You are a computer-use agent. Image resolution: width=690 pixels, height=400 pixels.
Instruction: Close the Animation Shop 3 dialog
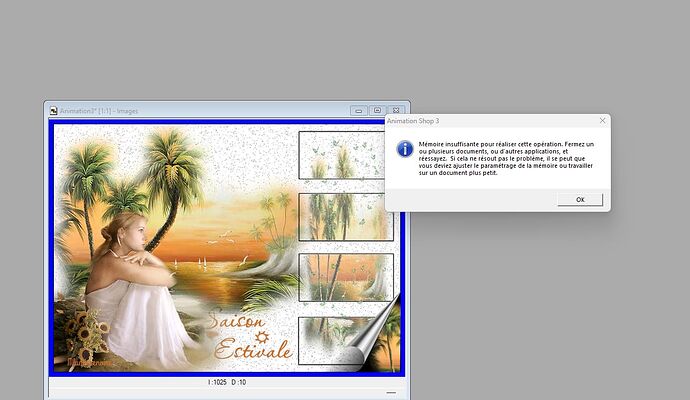coord(602,120)
